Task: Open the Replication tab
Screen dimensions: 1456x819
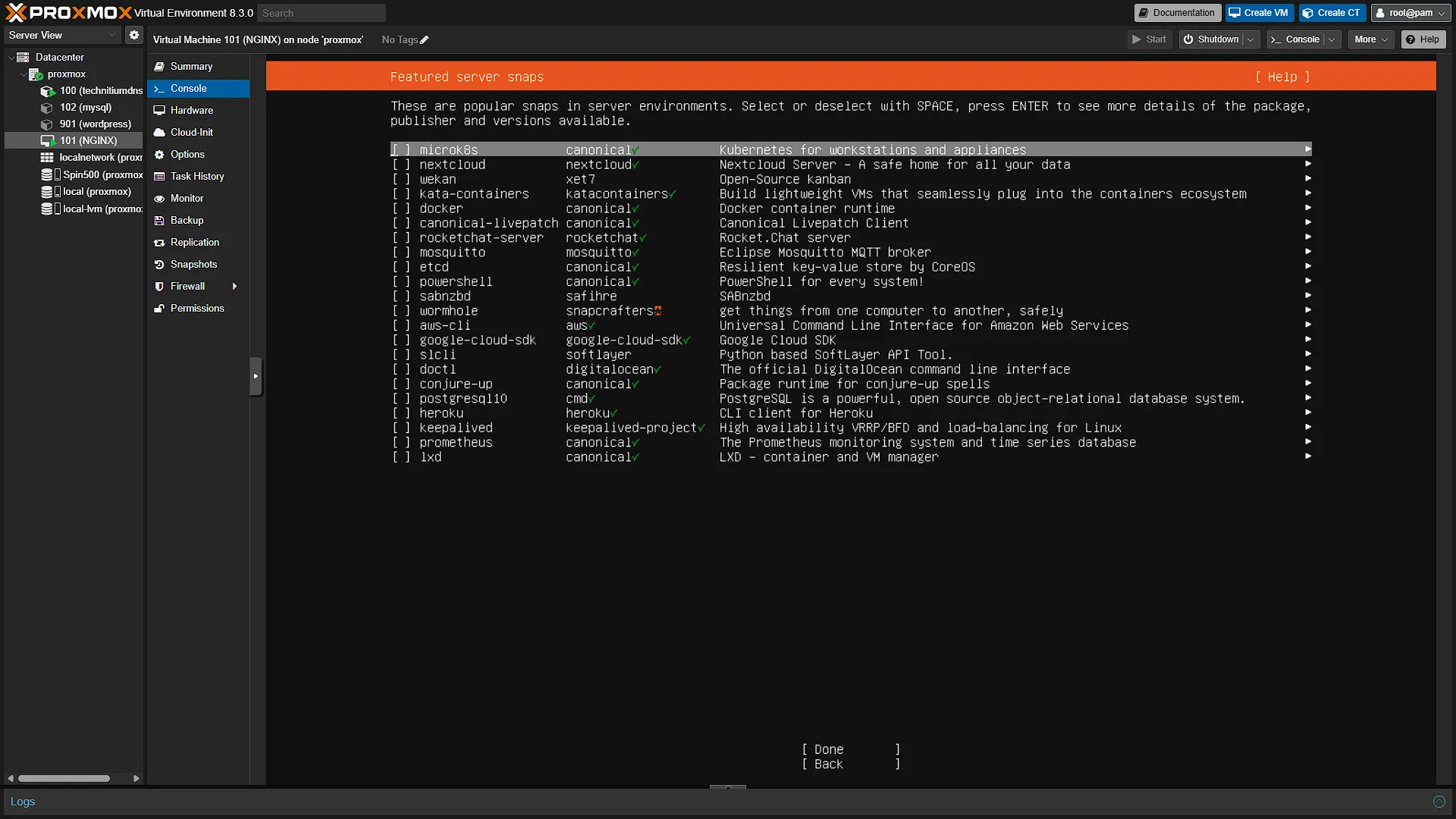Action: tap(199, 242)
